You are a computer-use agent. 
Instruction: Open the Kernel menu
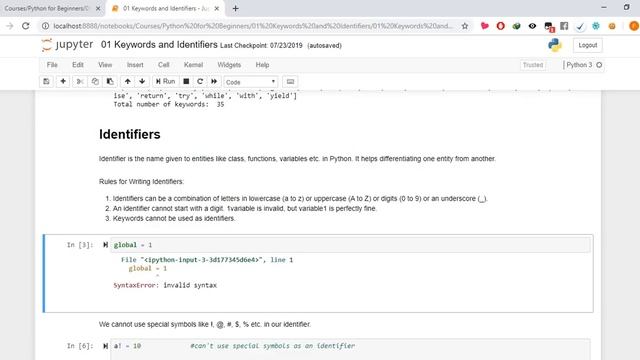pyautogui.click(x=193, y=65)
